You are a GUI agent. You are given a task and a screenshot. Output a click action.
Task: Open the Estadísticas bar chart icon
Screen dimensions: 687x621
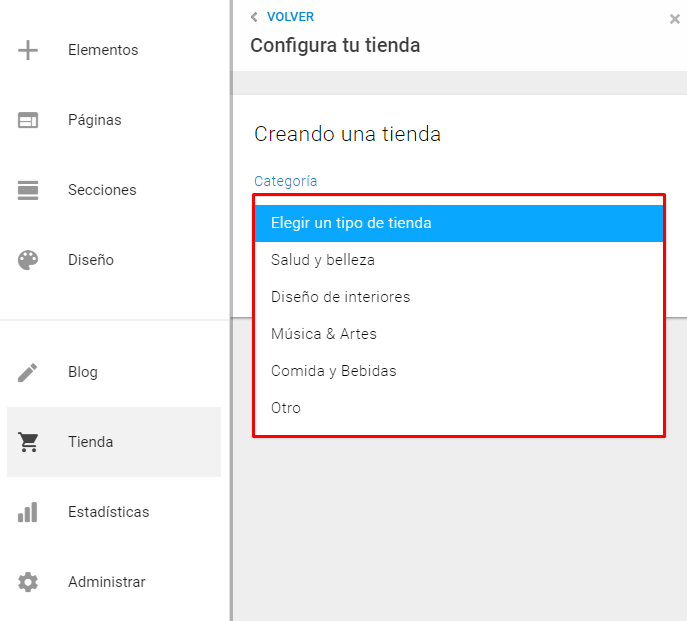click(x=28, y=512)
